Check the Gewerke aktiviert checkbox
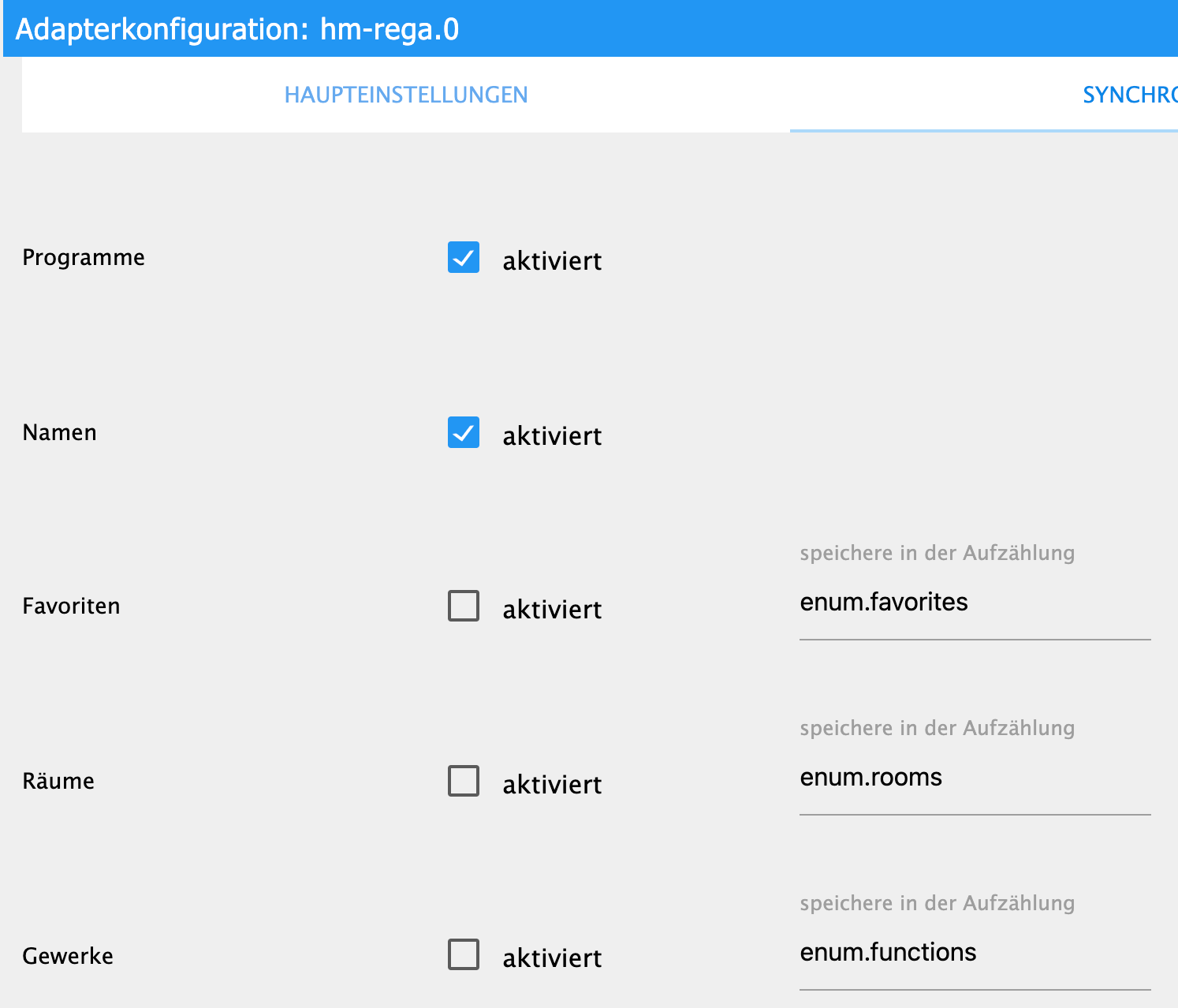Viewport: 1178px width, 1008px height. [x=464, y=955]
